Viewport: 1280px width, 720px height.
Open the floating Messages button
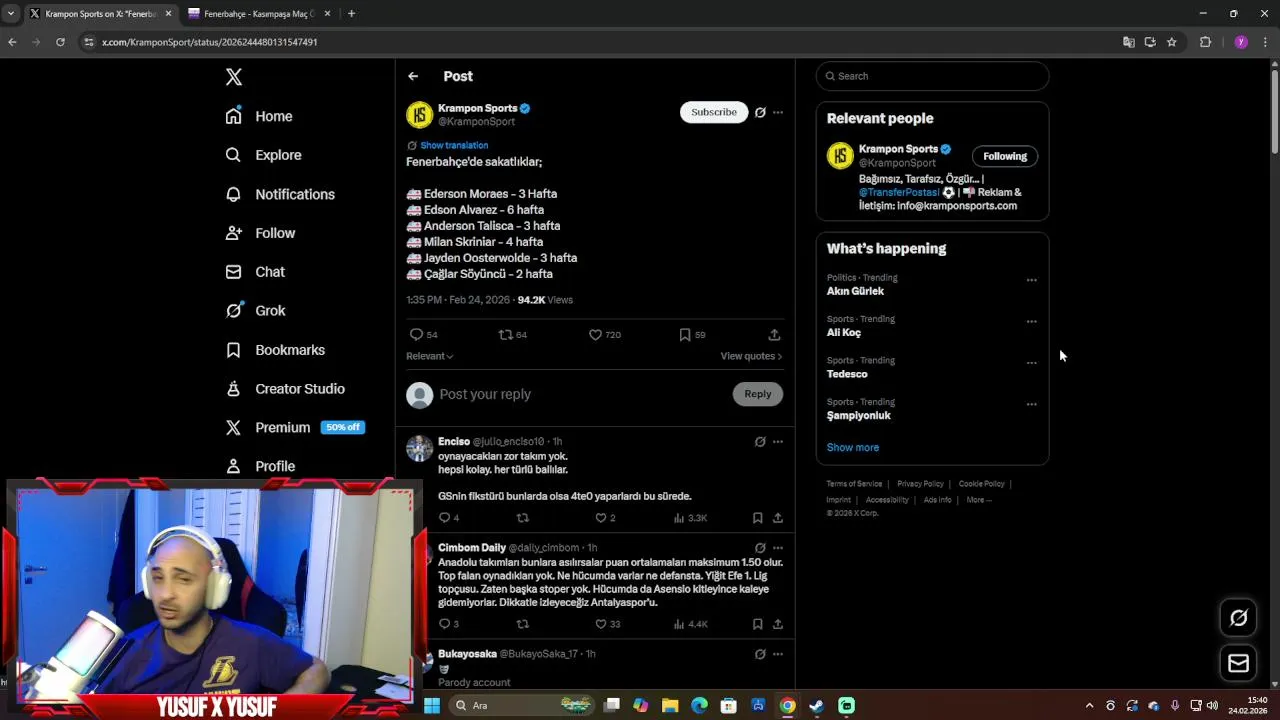click(x=1238, y=663)
